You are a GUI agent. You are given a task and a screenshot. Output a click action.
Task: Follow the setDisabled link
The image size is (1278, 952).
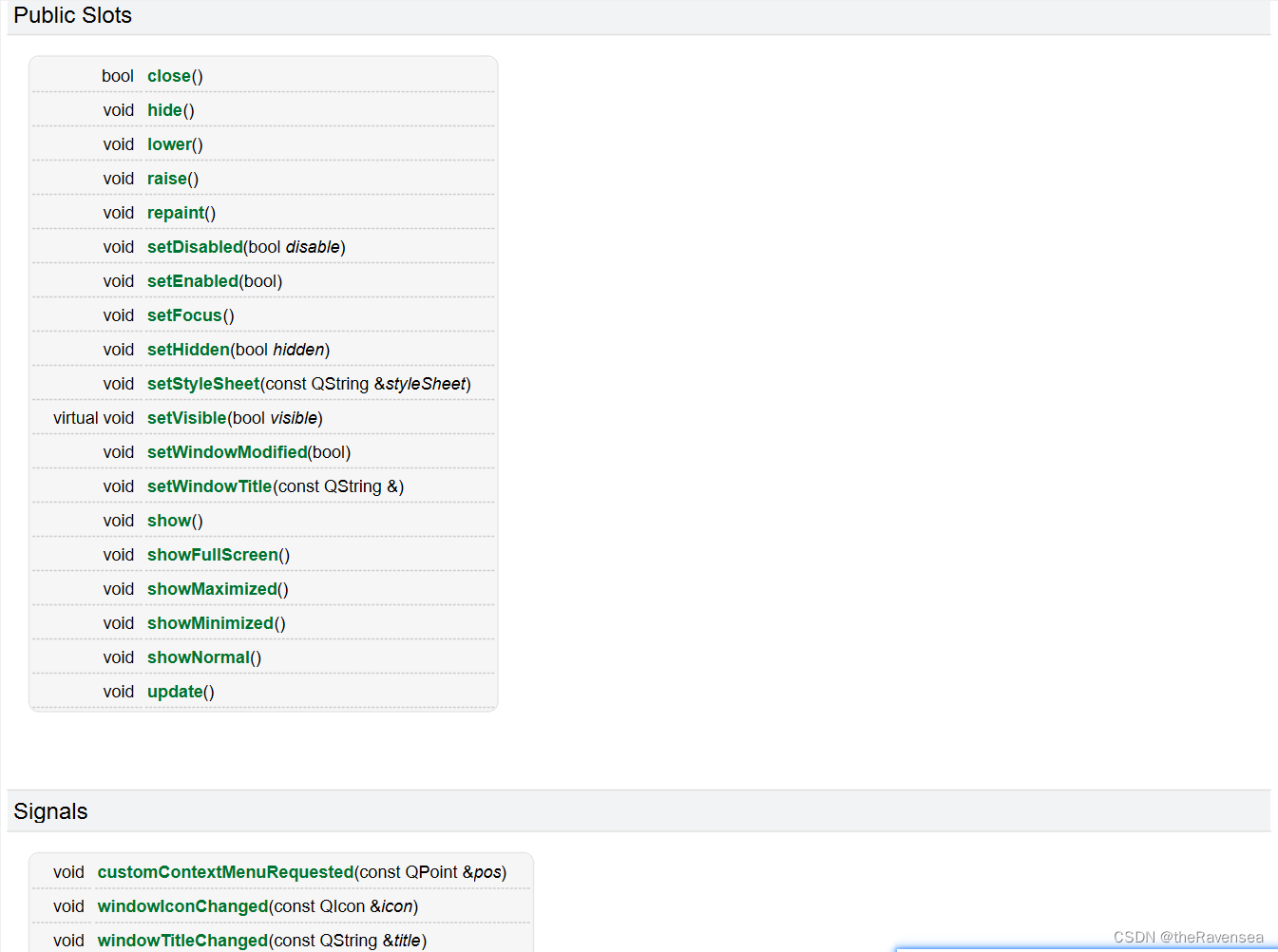[195, 247]
